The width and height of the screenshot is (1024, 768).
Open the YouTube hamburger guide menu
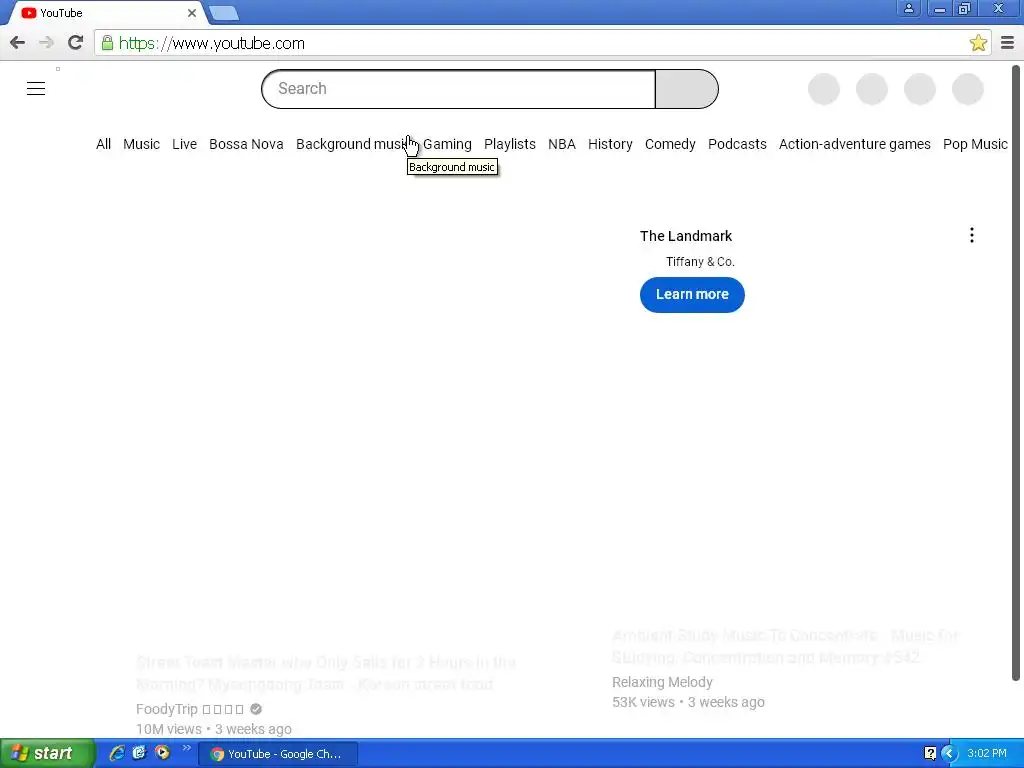36,89
